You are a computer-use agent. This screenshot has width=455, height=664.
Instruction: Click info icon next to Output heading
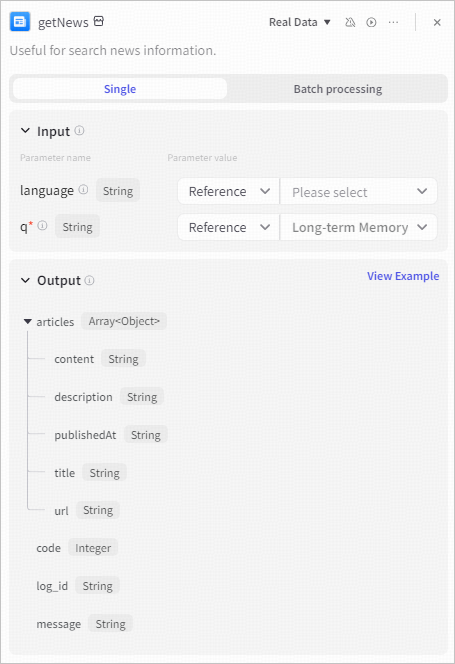(x=89, y=280)
